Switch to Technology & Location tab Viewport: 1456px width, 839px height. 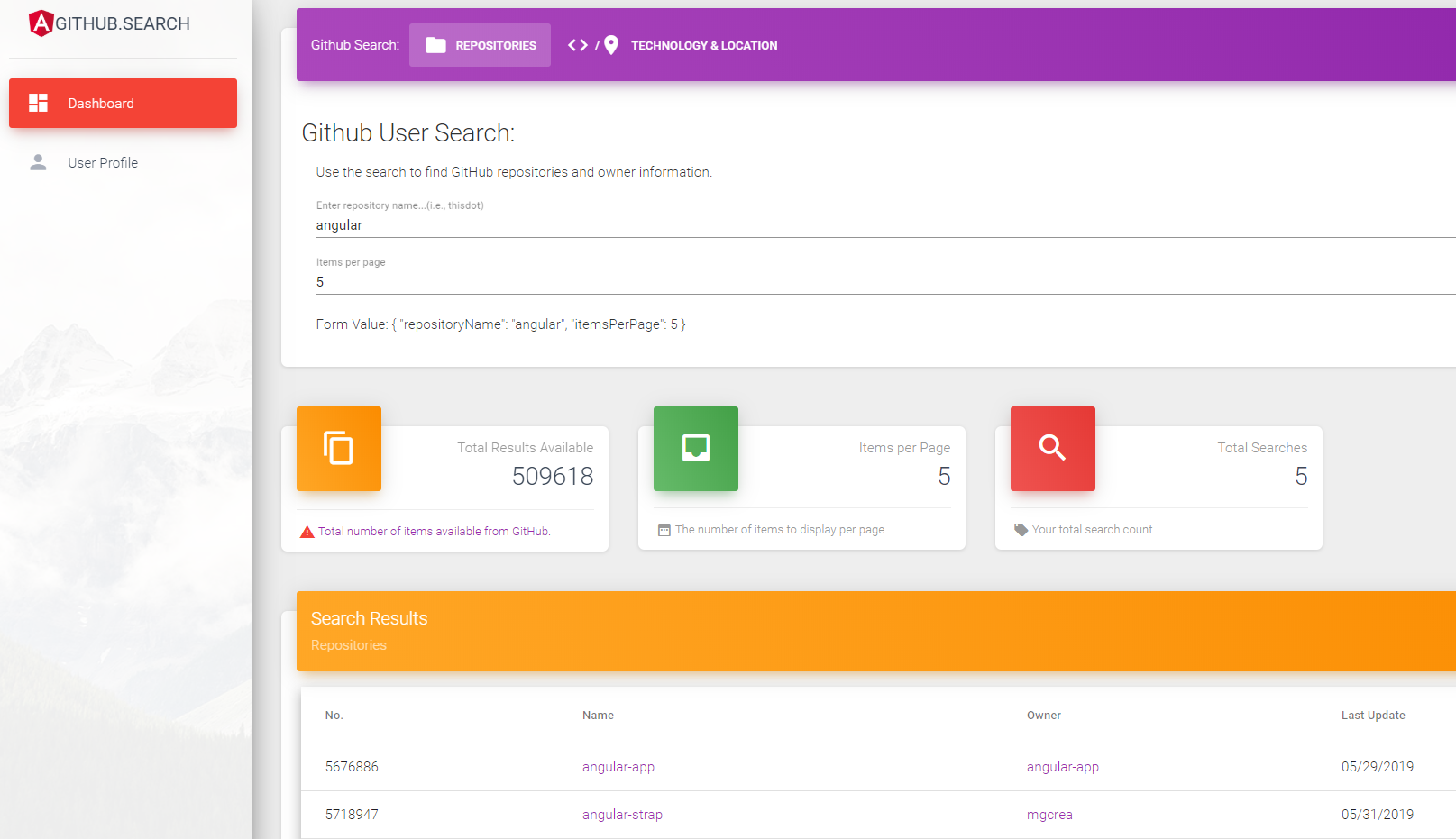pyautogui.click(x=703, y=45)
